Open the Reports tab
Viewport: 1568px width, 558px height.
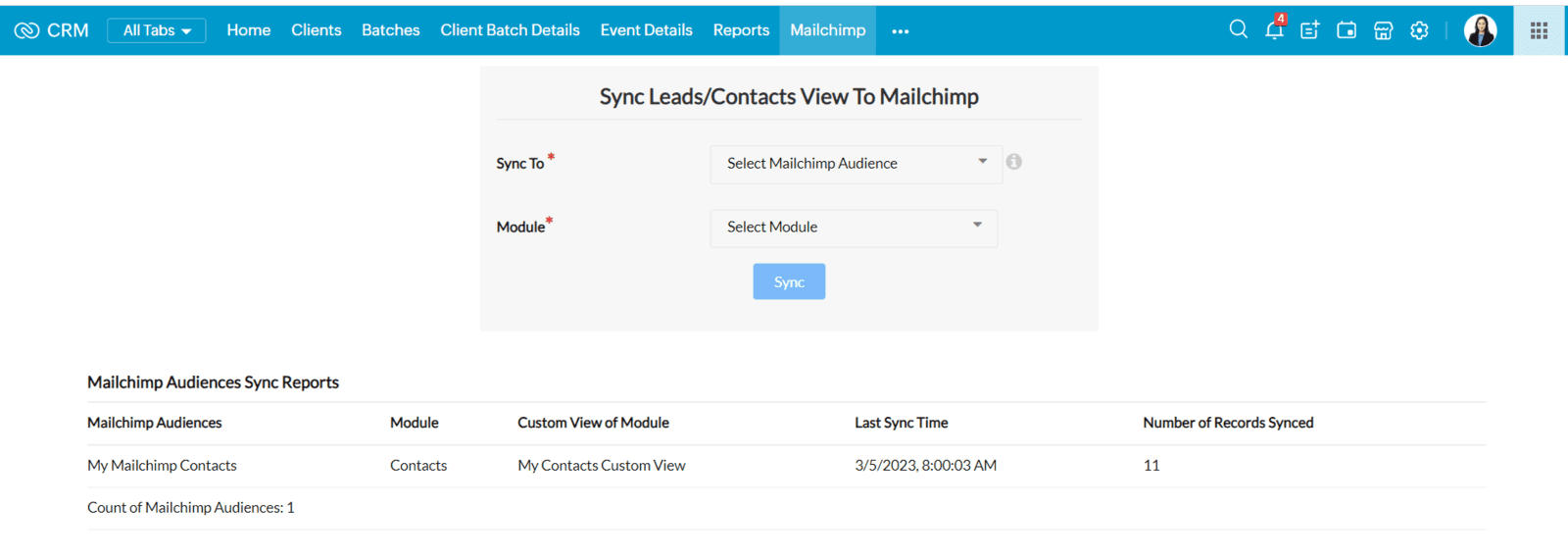(x=741, y=30)
